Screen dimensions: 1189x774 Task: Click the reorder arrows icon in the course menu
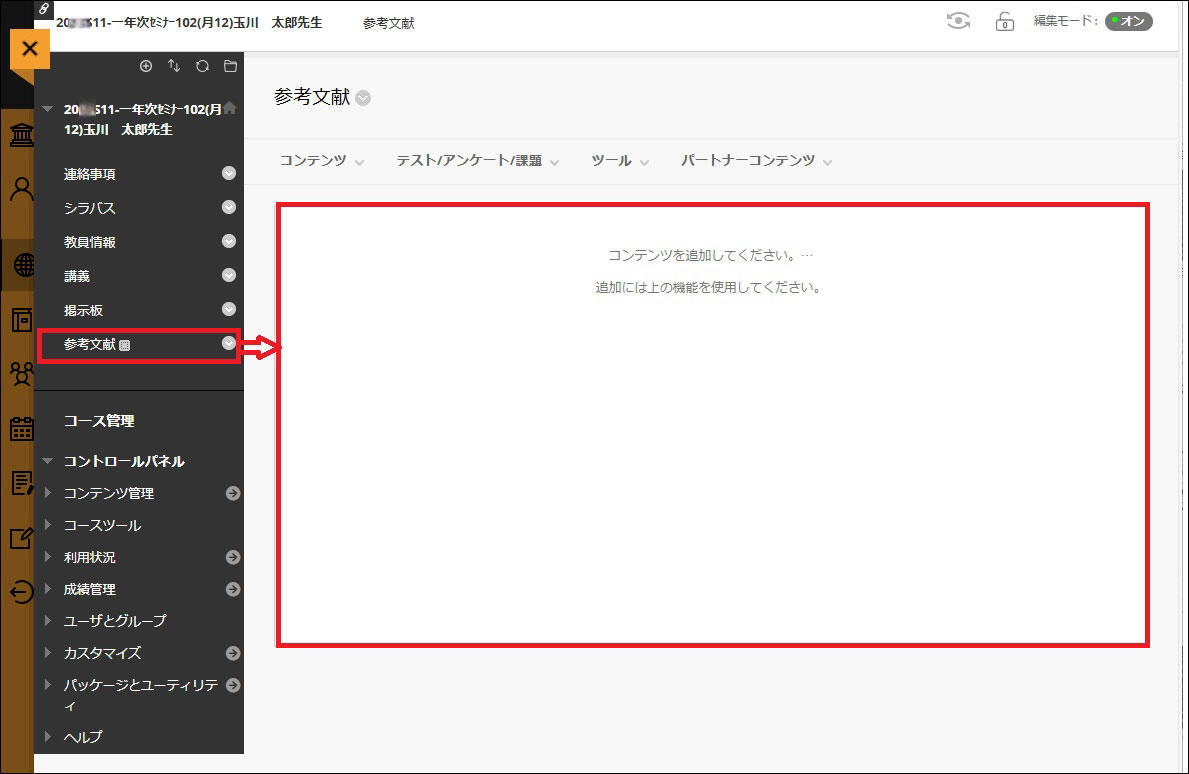pyautogui.click(x=174, y=66)
